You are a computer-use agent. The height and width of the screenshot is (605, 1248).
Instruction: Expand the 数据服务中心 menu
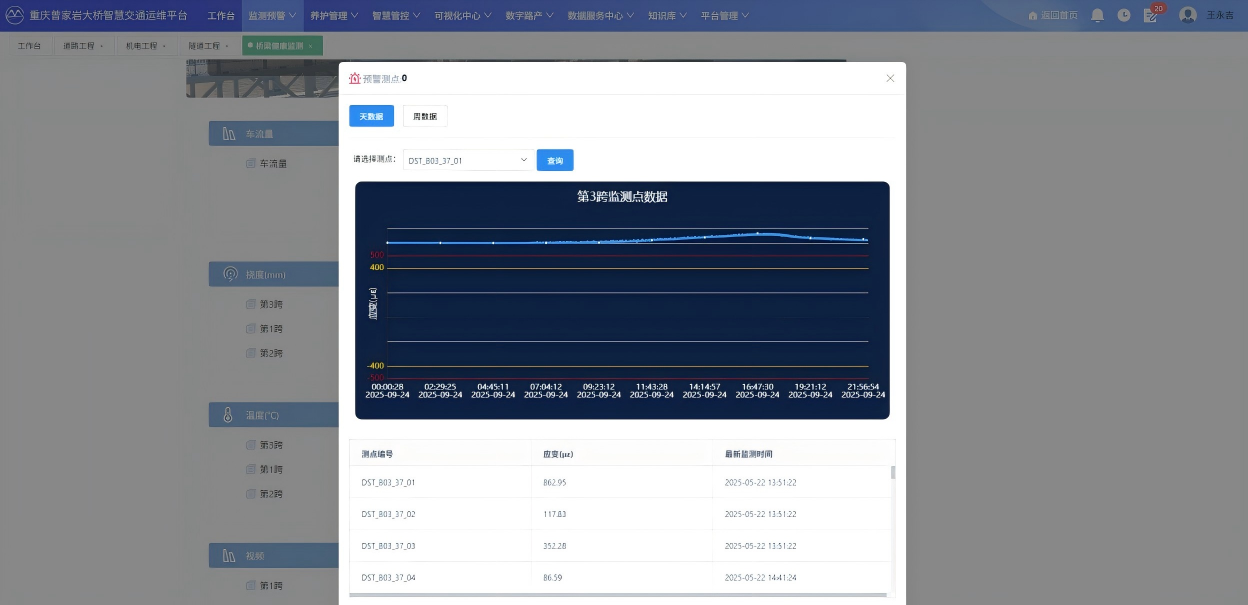[603, 16]
